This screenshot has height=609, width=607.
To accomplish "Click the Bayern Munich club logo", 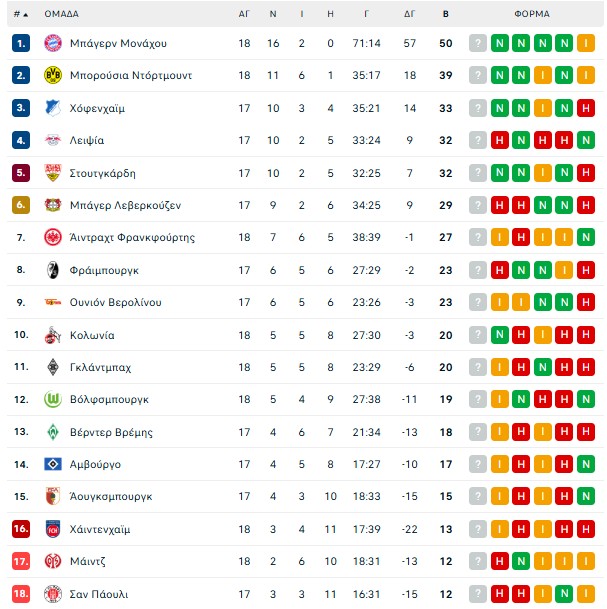I will coord(53,43).
